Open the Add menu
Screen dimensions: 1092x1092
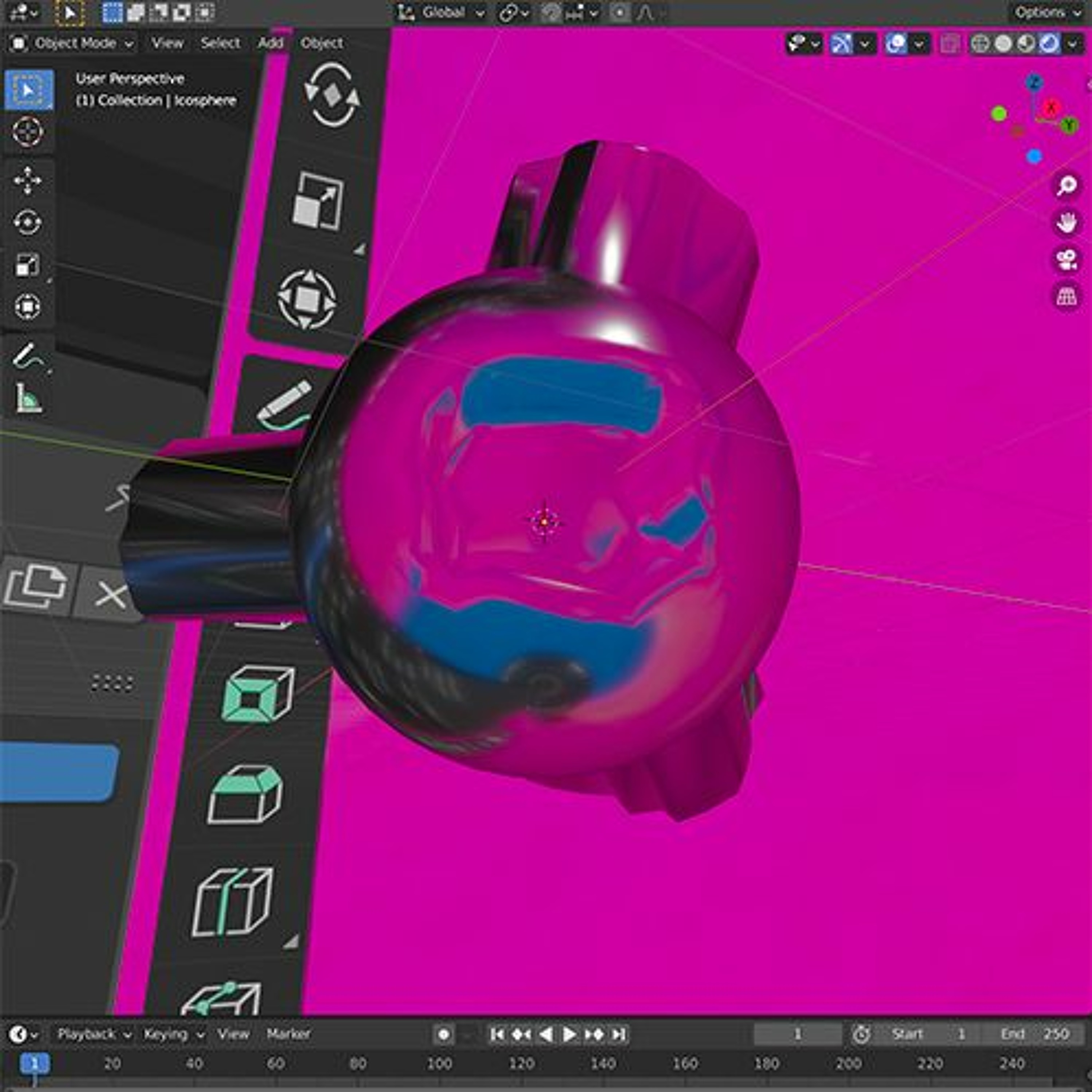pos(270,44)
